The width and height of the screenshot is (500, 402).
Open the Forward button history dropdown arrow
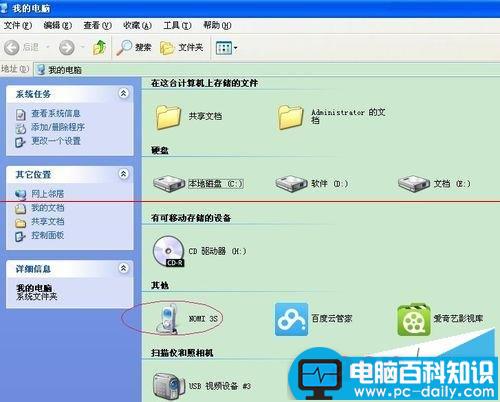click(x=82, y=47)
